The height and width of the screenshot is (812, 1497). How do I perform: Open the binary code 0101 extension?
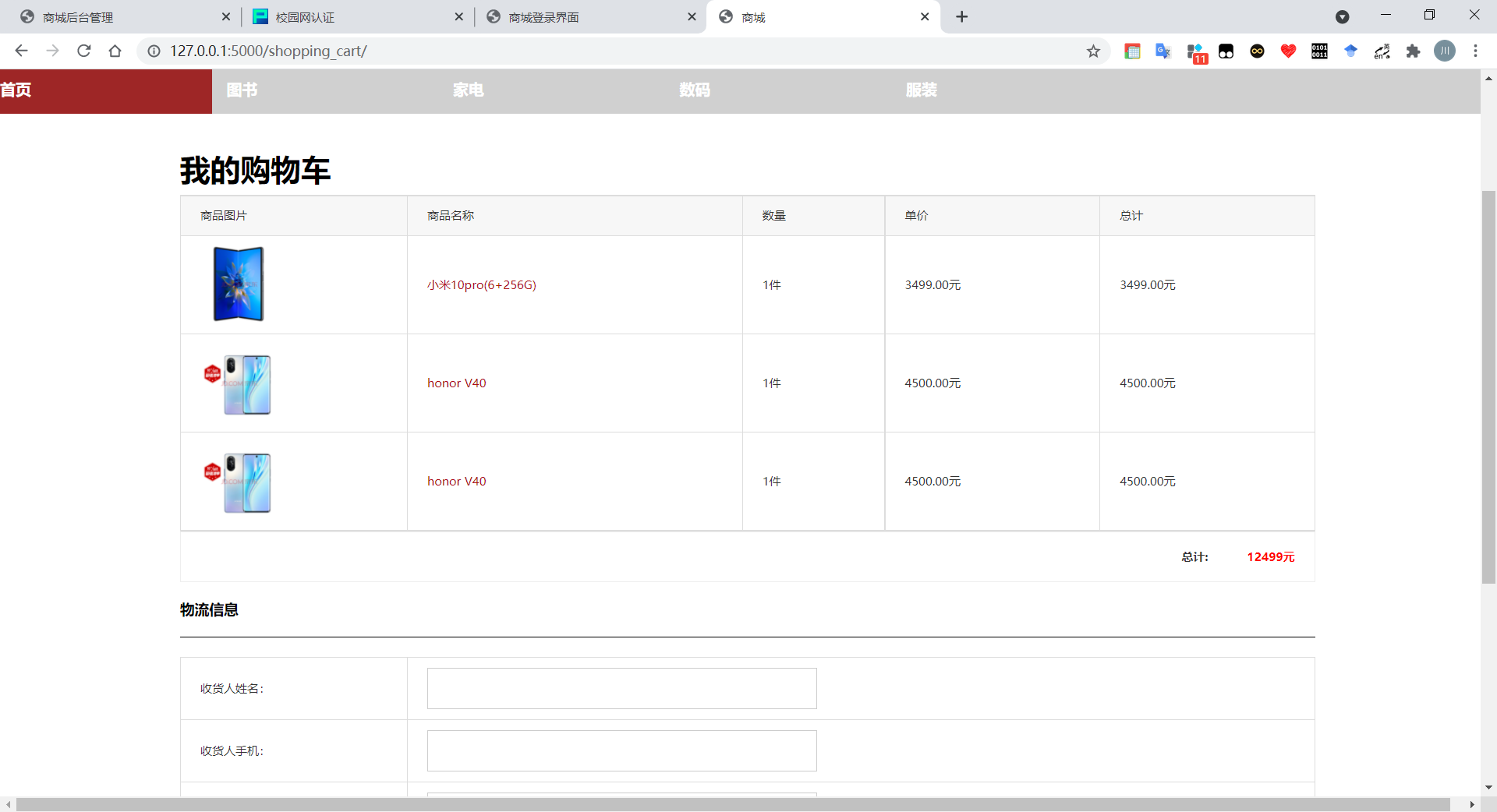pyautogui.click(x=1319, y=51)
